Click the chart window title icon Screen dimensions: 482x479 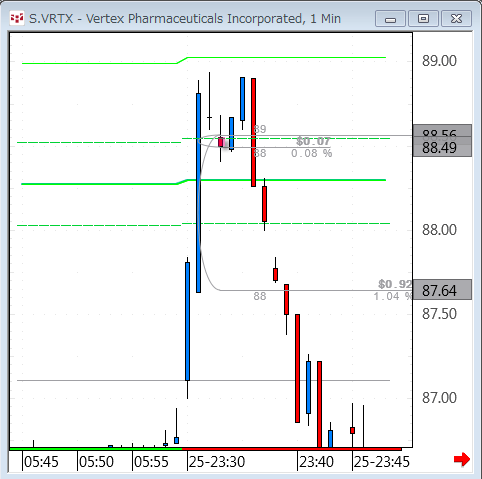coord(17,18)
